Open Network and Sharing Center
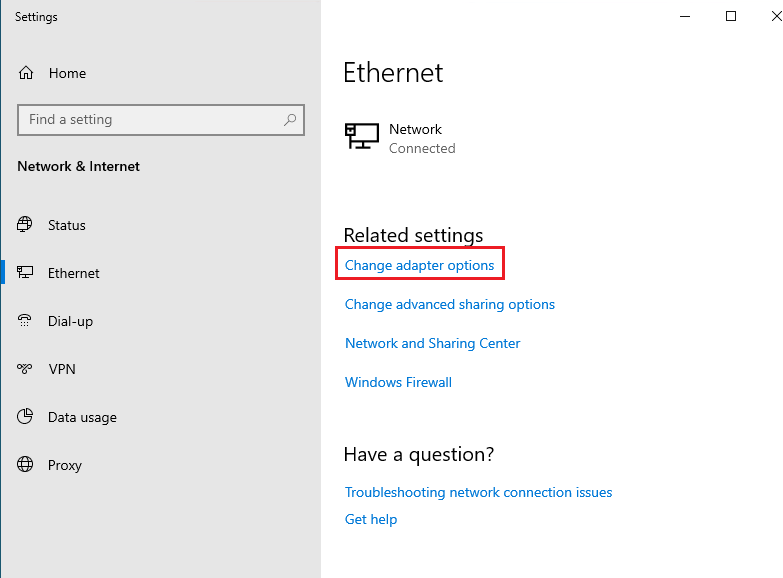Image resolution: width=783 pixels, height=578 pixels. click(432, 343)
